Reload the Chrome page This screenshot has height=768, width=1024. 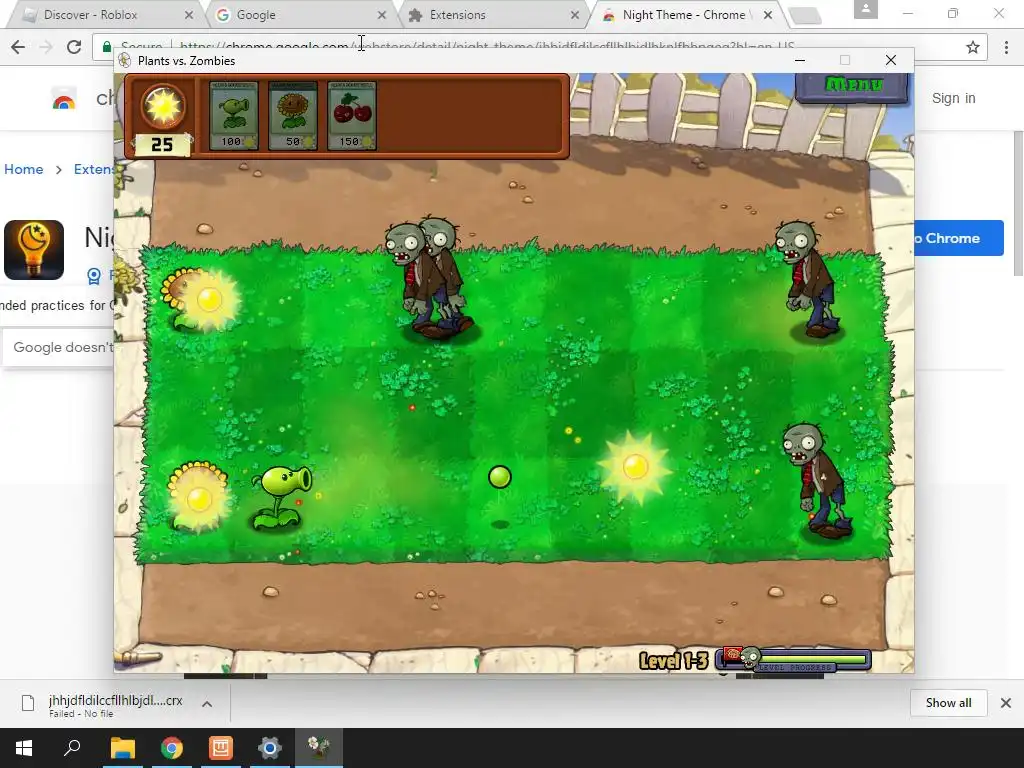(x=74, y=47)
